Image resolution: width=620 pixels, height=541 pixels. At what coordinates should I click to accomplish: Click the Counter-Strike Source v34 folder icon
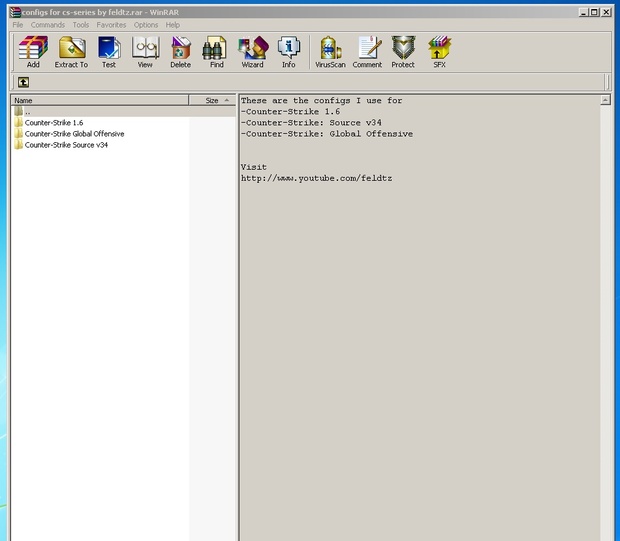(x=18, y=144)
